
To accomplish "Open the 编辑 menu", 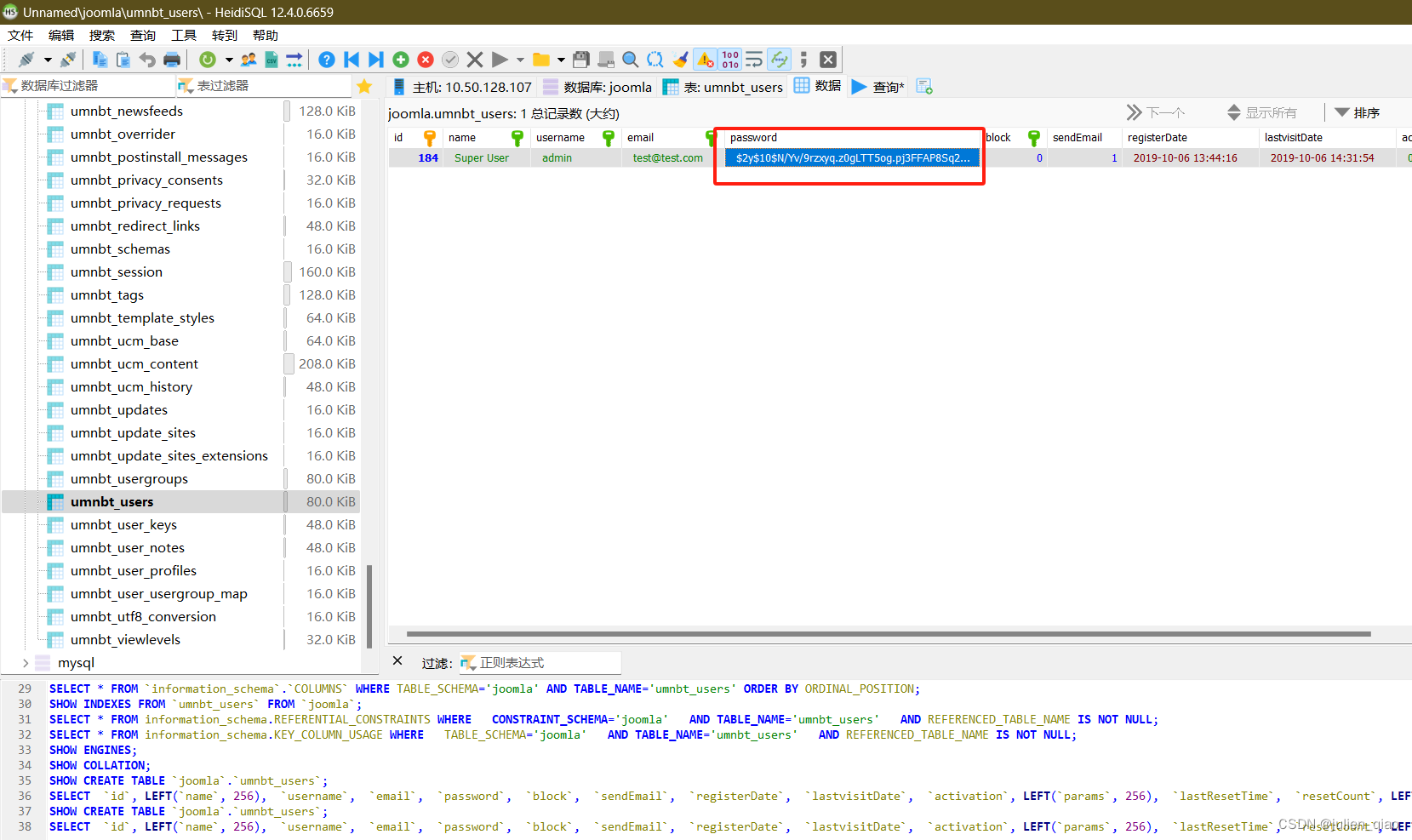I will [61, 36].
